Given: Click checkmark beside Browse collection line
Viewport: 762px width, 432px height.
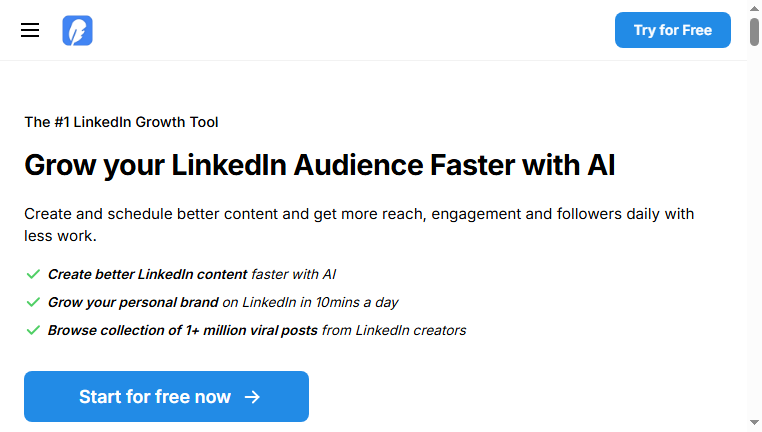Looking at the screenshot, I should tap(33, 330).
